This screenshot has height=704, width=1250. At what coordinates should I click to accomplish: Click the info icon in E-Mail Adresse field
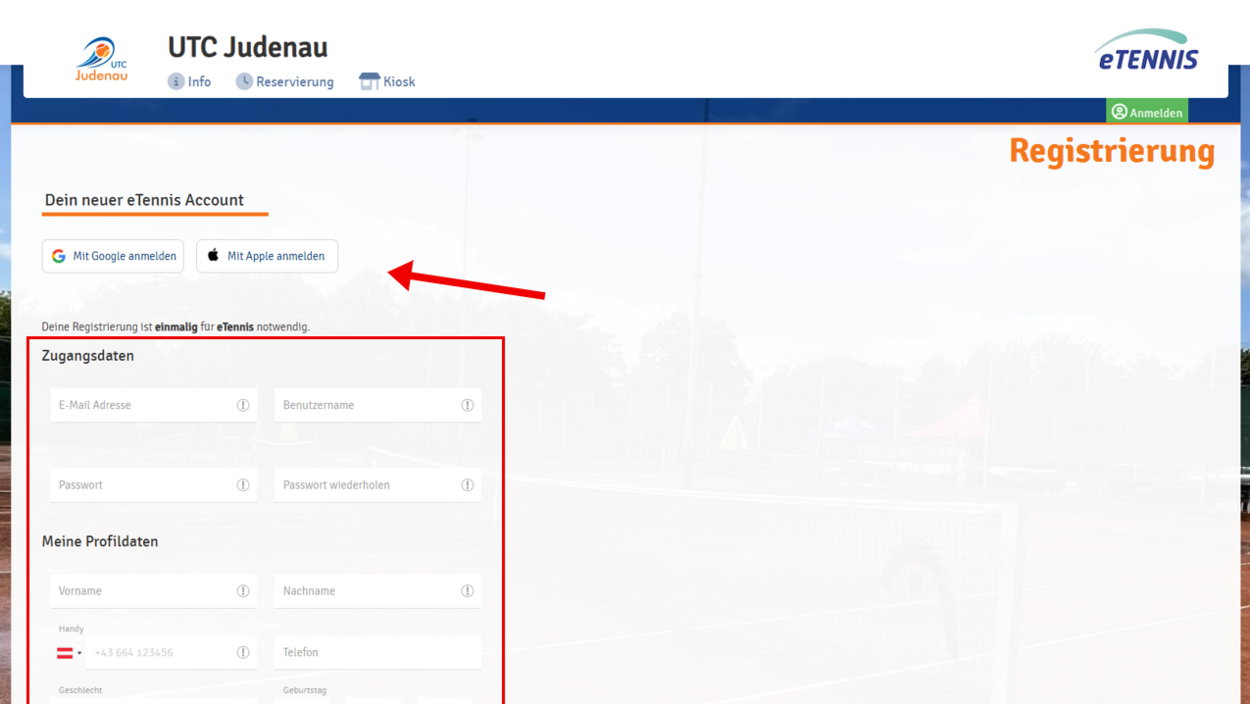(243, 405)
